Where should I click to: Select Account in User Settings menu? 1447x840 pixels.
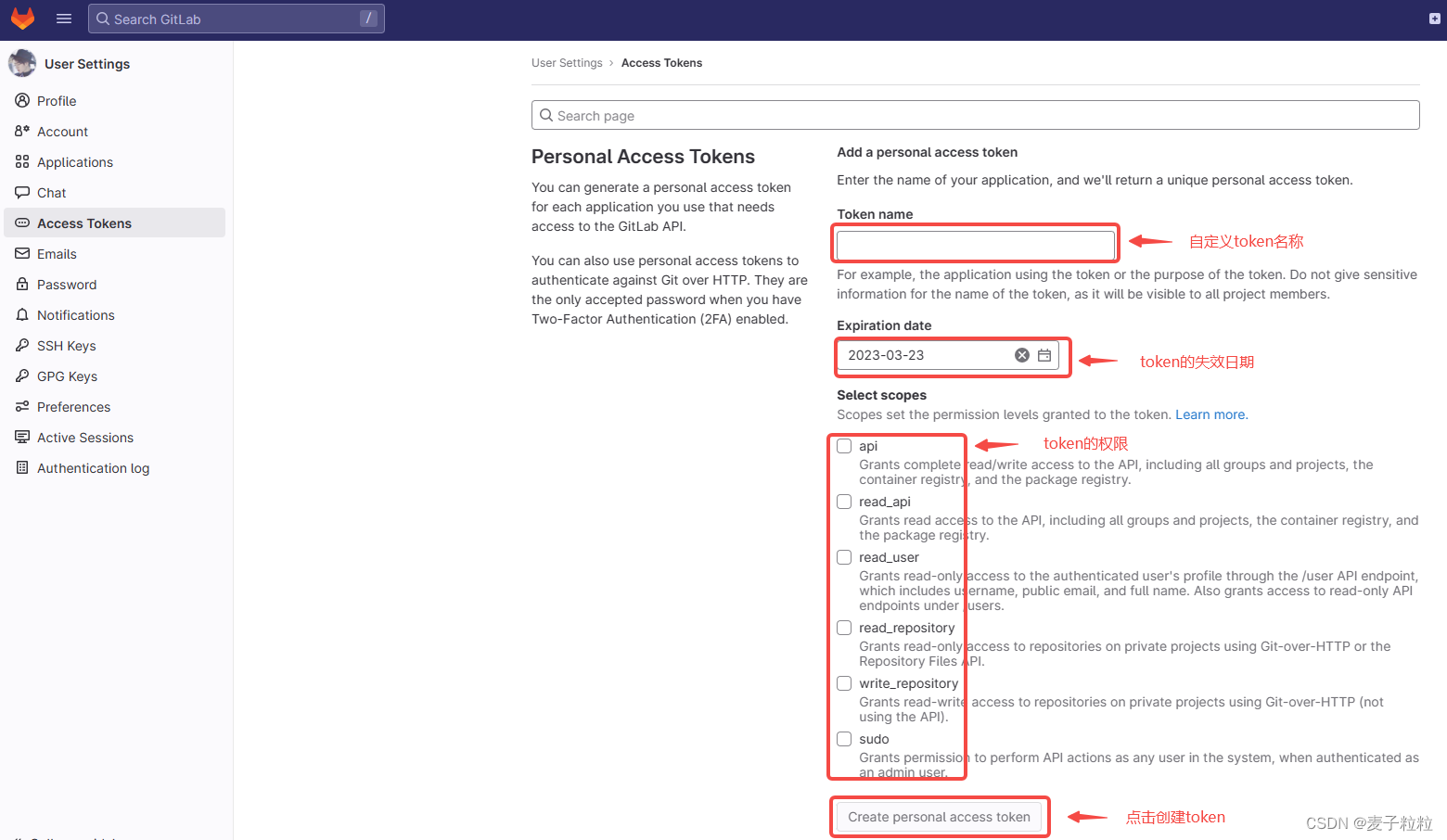[x=64, y=131]
